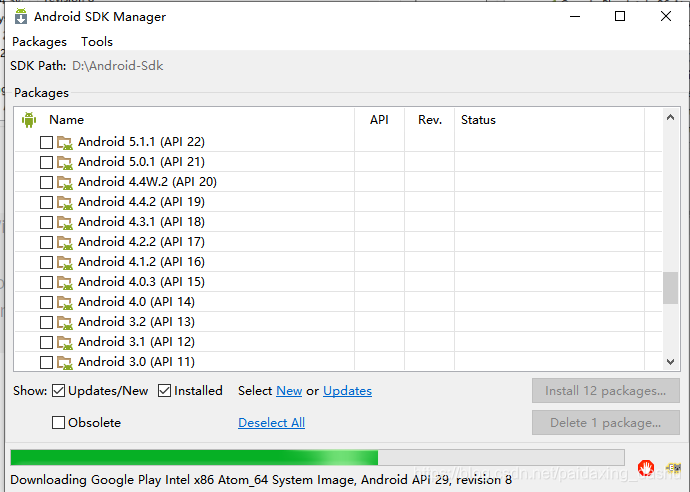
Task: Click the folder icon for Android 3.2 (API 13)
Action: coord(65,323)
